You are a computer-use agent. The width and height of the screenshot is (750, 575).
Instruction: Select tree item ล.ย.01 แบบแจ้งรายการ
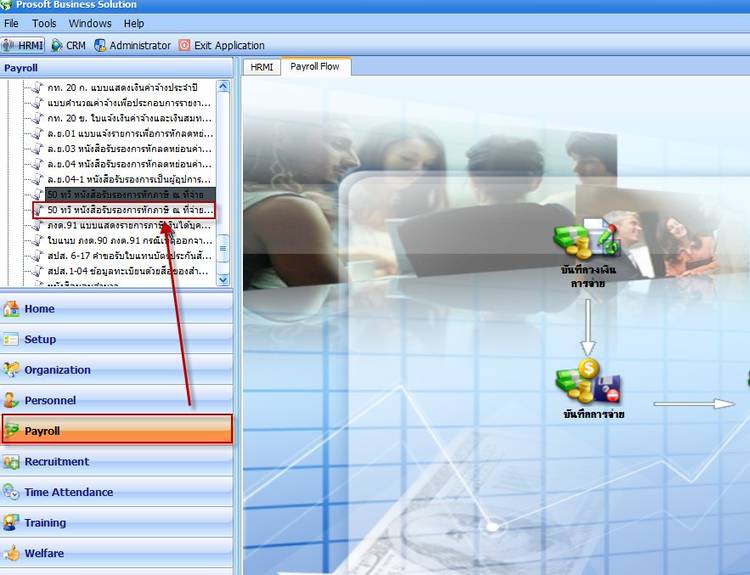pos(128,133)
